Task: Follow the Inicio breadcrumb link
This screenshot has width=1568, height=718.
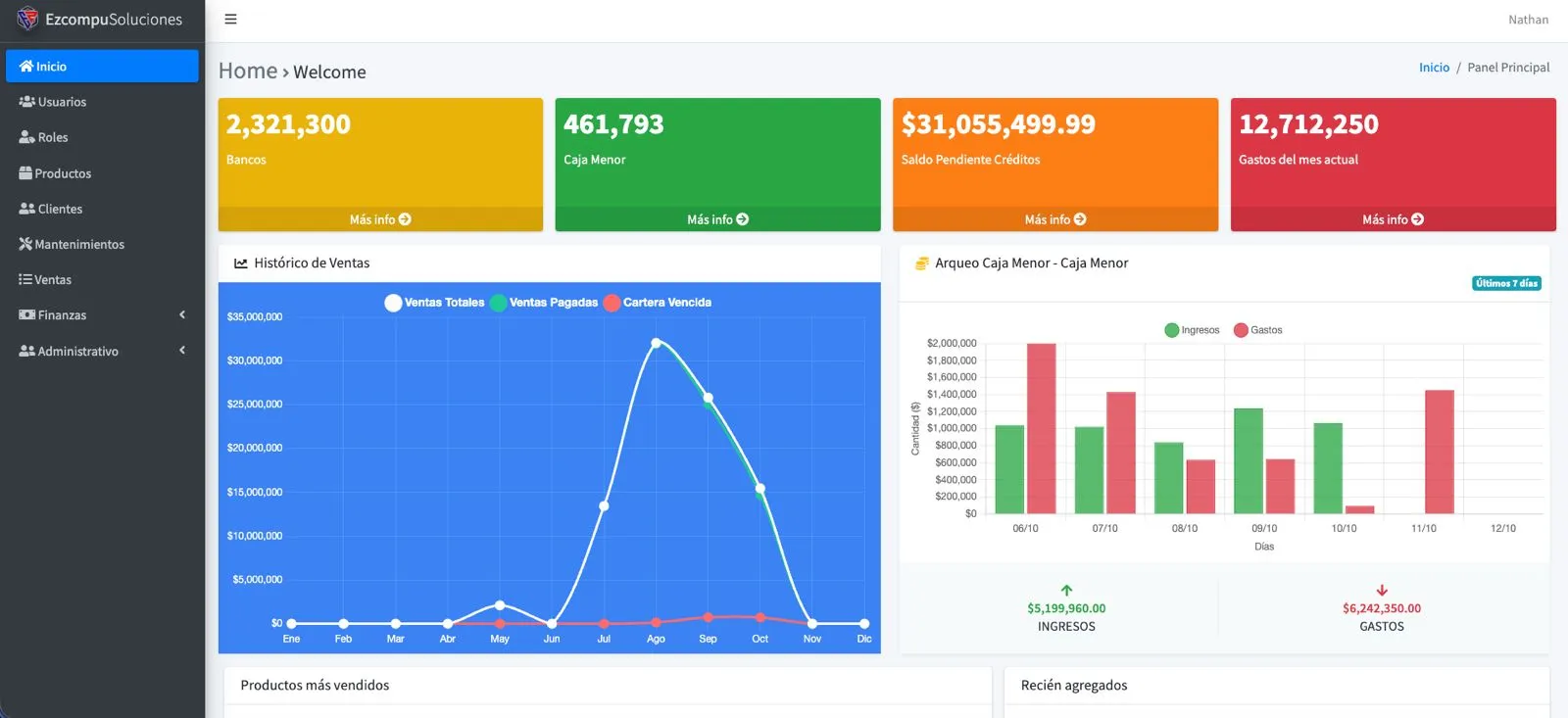Action: pos(1434,68)
